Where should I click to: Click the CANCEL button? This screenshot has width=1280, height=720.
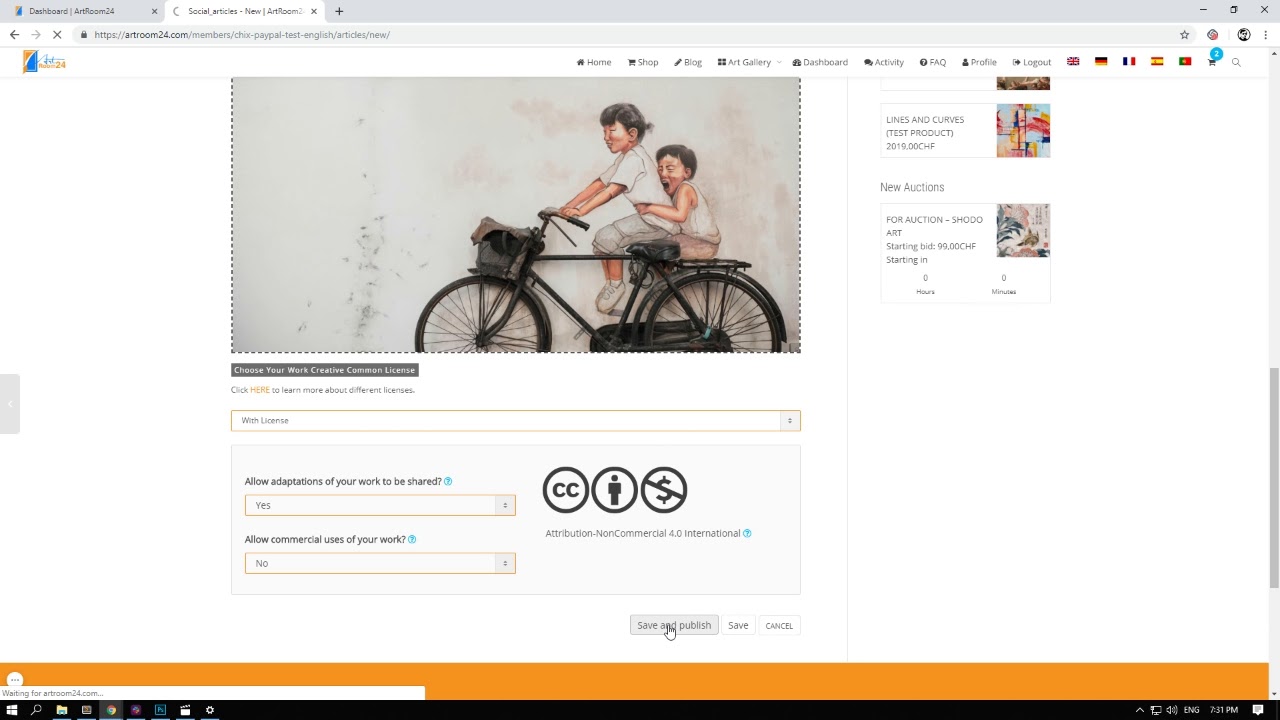[x=779, y=626]
